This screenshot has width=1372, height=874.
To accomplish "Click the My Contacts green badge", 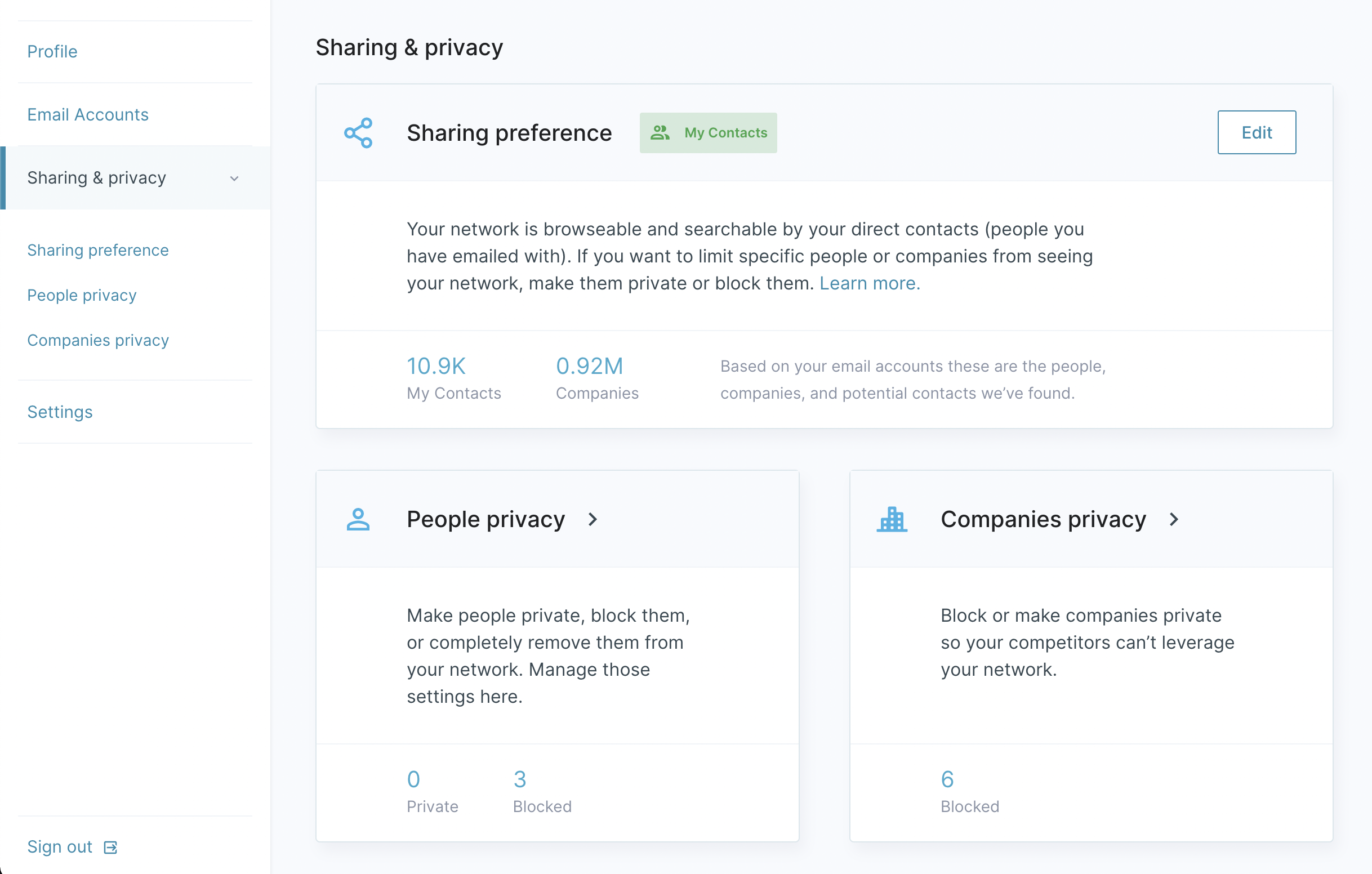I will (708, 133).
